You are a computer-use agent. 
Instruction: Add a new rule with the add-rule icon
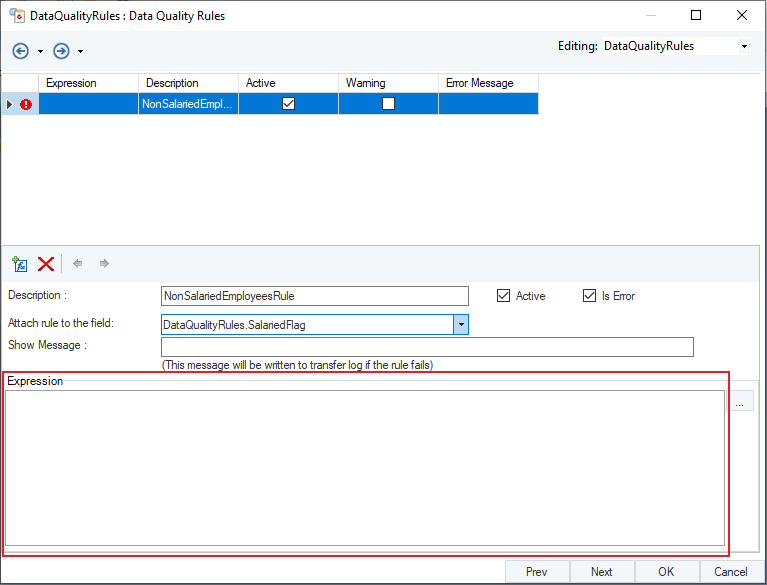(20, 264)
